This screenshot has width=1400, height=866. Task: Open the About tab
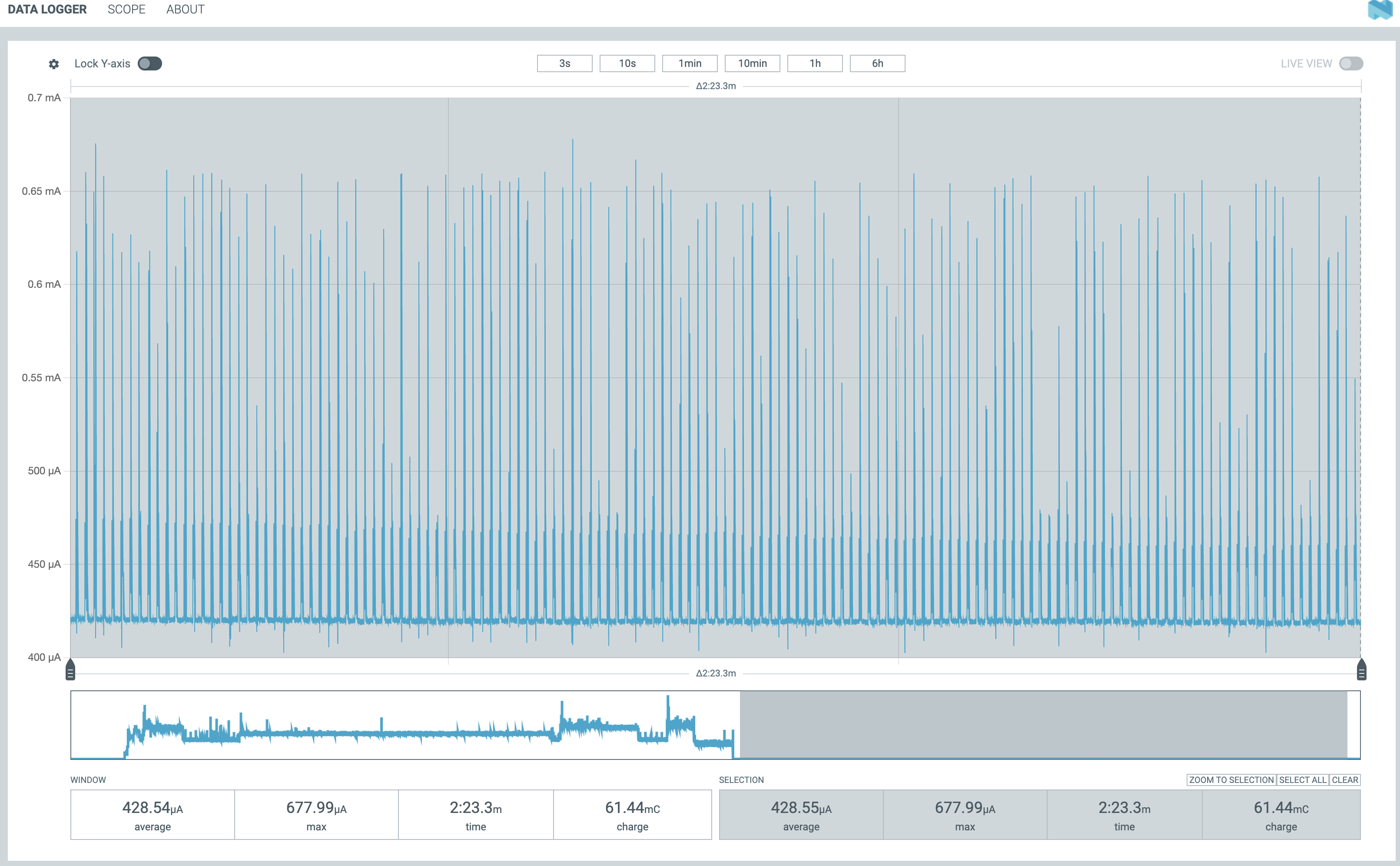coord(185,10)
